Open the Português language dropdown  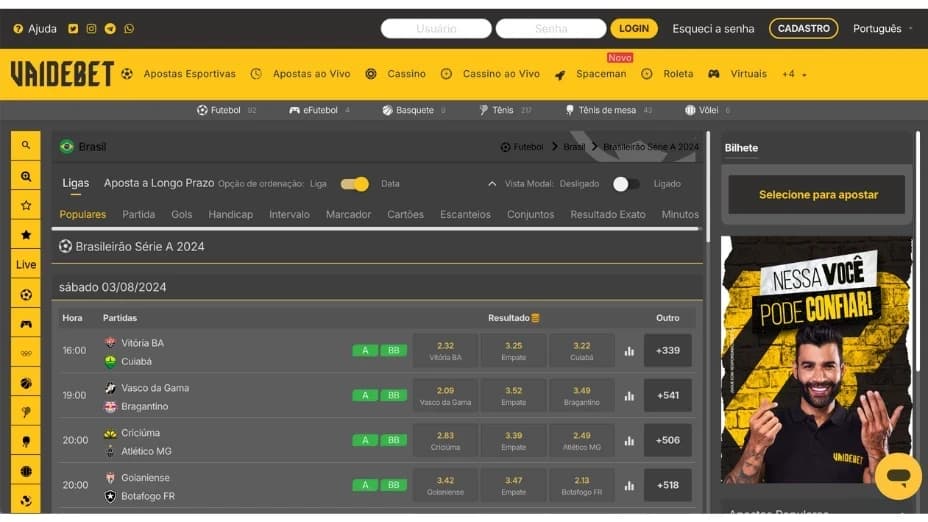click(882, 28)
